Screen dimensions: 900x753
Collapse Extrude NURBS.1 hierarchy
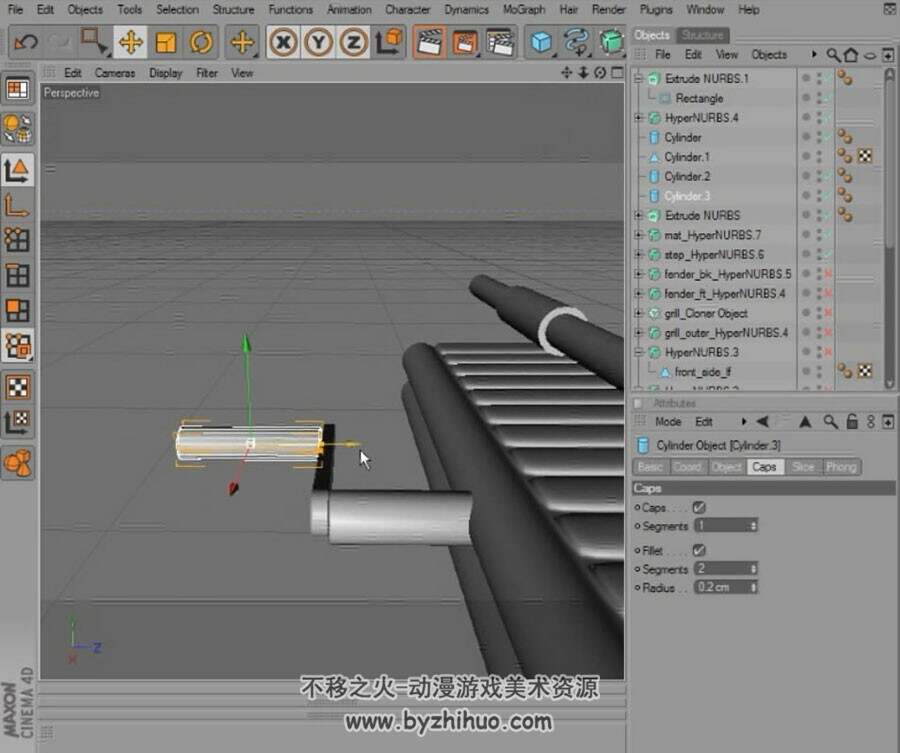point(638,79)
